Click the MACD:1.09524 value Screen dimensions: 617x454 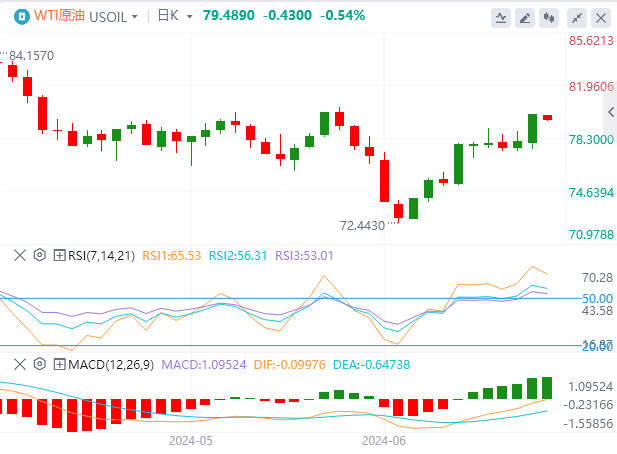tap(204, 365)
